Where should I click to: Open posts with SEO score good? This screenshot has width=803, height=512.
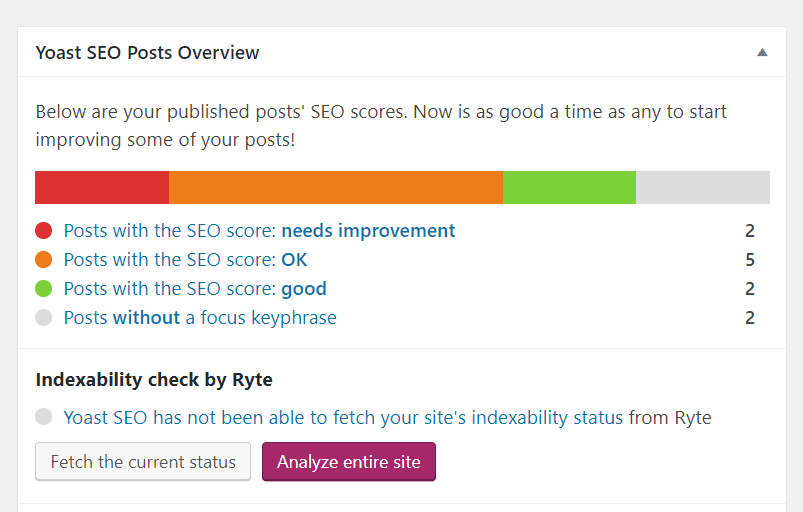tap(195, 289)
